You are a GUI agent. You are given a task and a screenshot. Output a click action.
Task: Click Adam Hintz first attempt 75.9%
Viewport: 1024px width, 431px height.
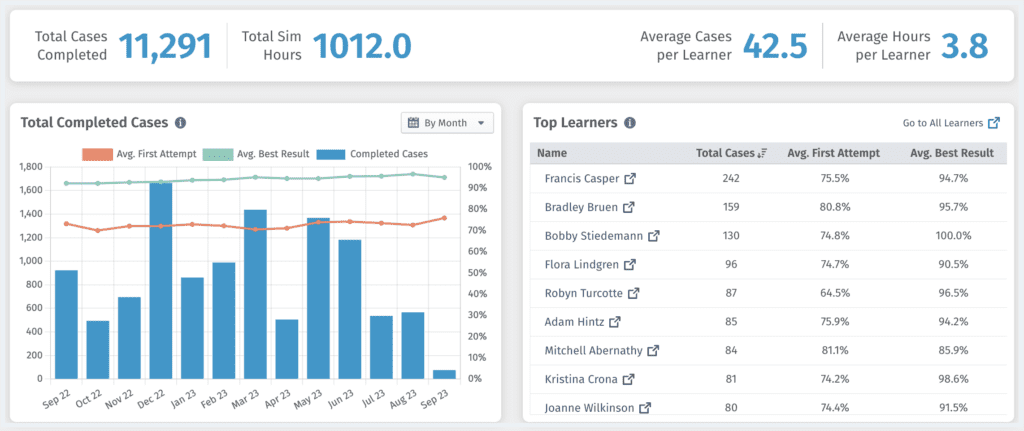(x=833, y=322)
